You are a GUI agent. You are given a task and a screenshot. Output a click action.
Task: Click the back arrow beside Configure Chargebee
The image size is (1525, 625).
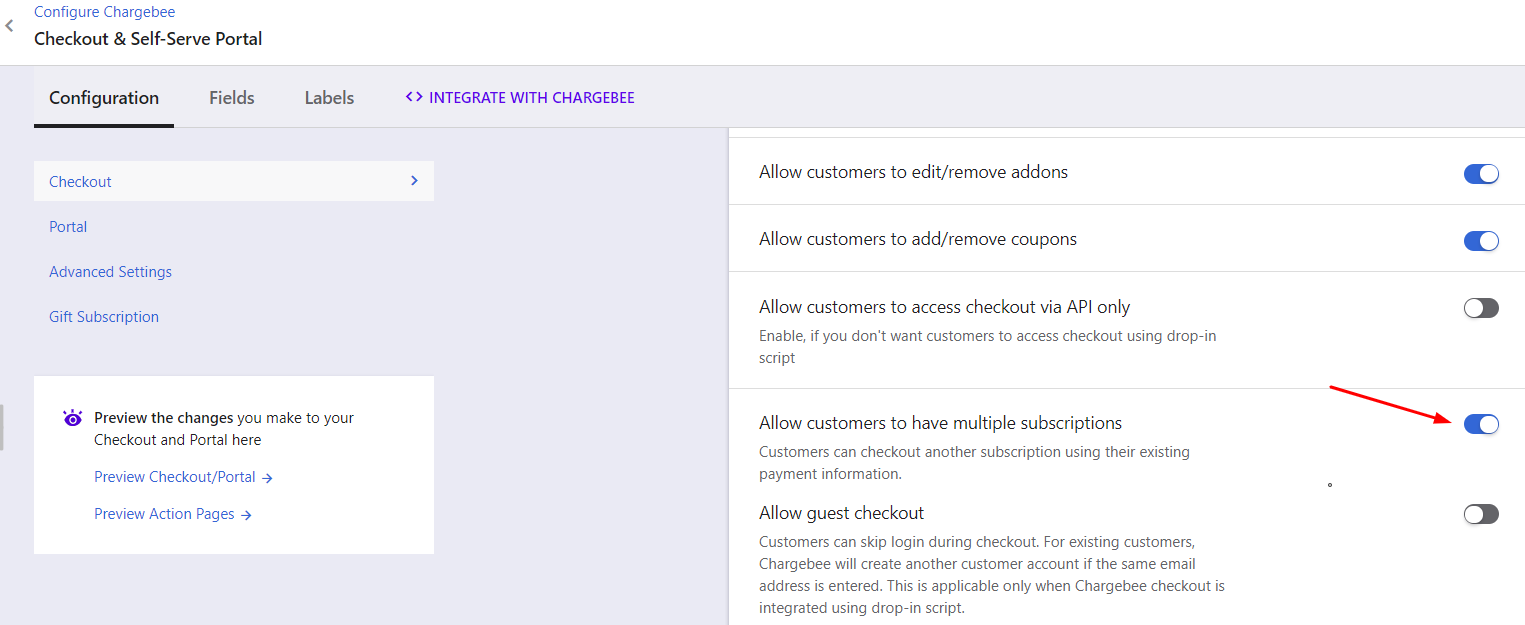point(10,26)
